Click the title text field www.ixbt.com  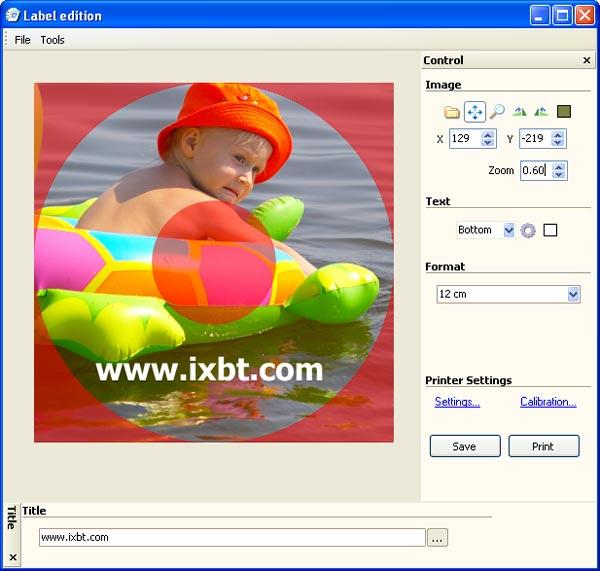232,537
